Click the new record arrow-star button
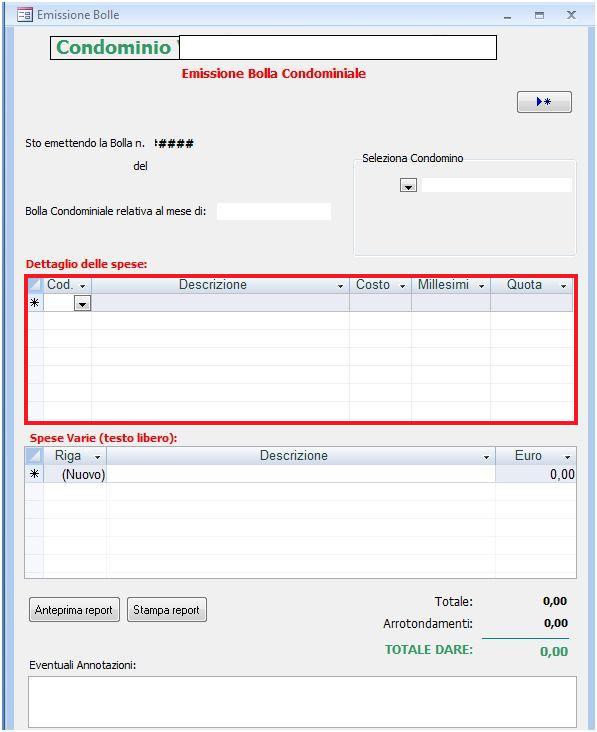597x732 pixels. pos(544,102)
